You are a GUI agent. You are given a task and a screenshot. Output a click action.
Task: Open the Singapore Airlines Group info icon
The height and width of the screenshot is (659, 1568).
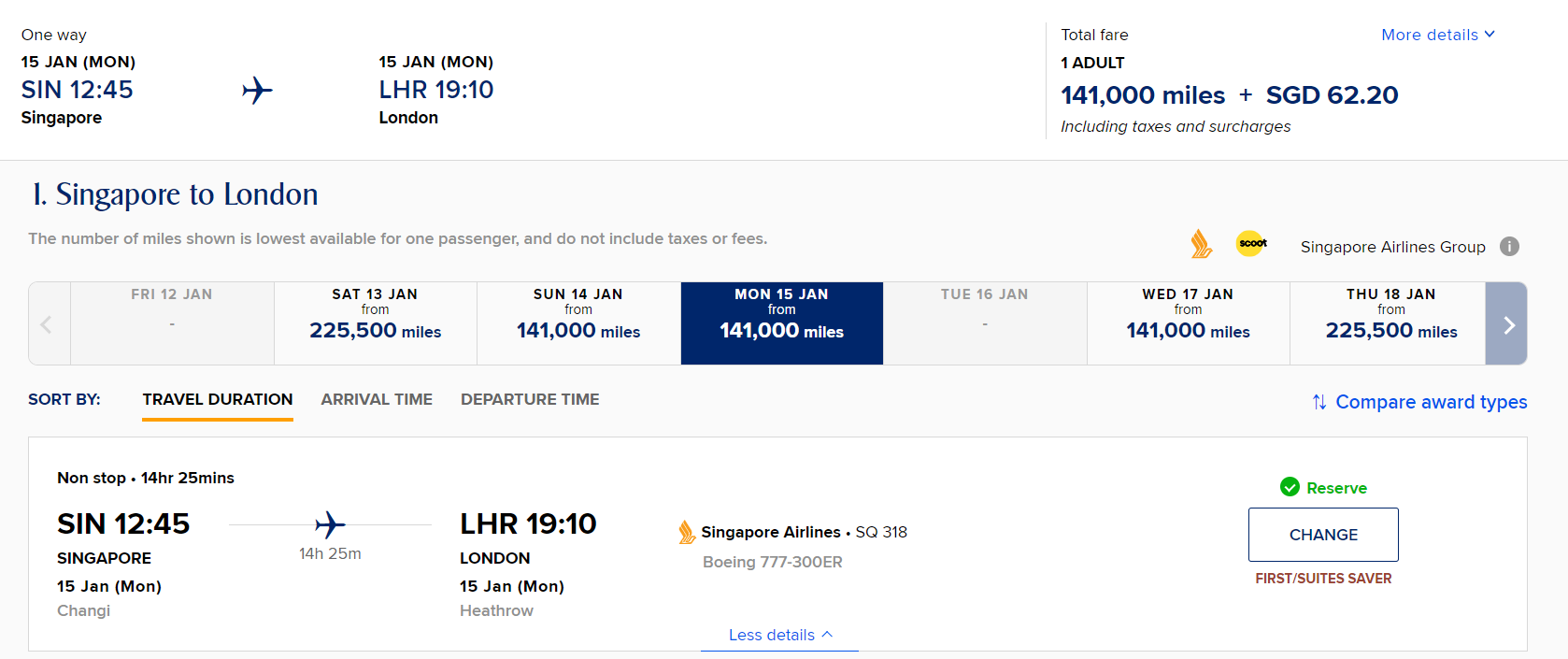click(x=1509, y=246)
